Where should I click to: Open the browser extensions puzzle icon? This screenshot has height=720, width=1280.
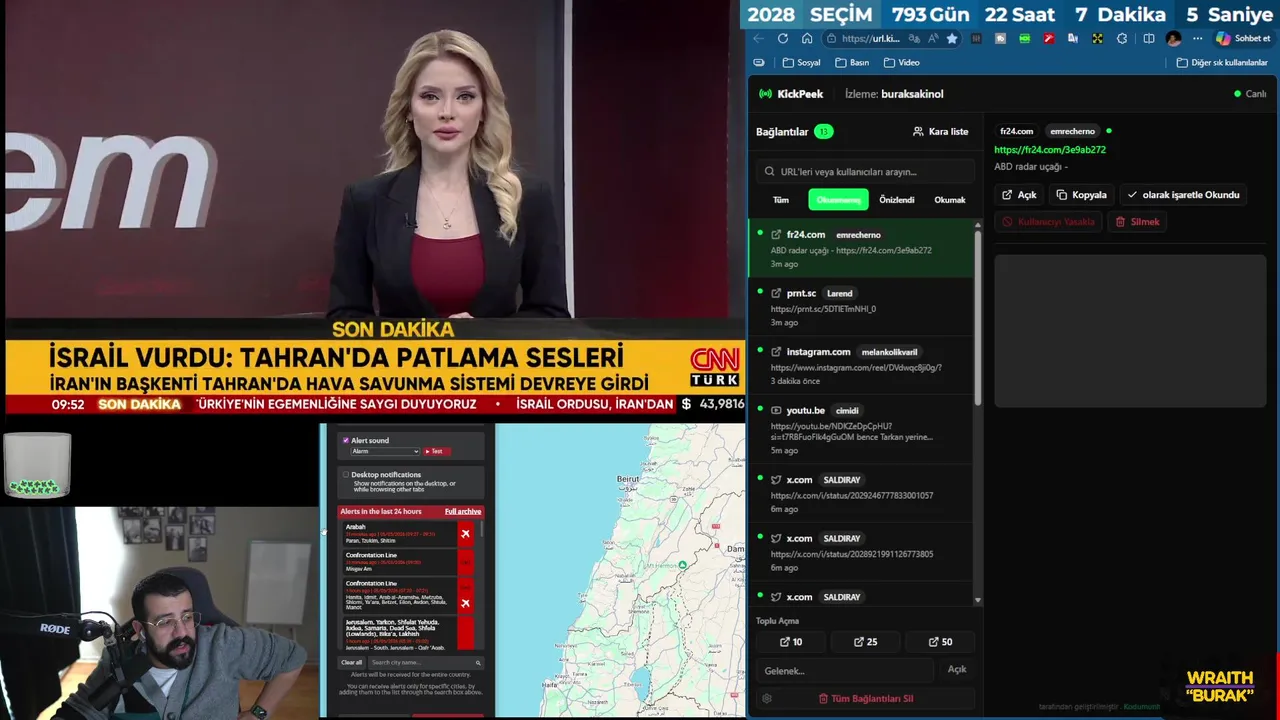(x=1122, y=39)
